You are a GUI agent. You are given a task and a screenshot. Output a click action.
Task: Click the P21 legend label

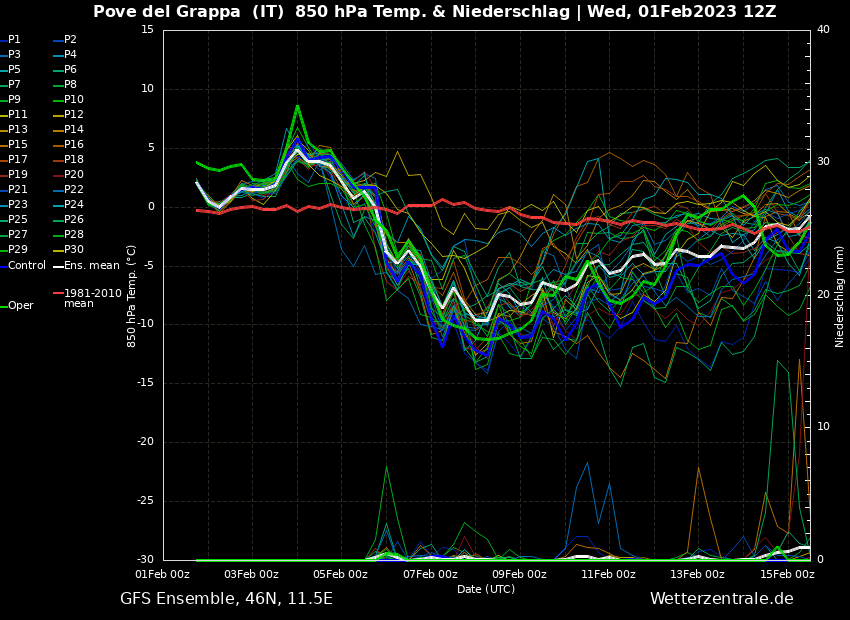point(17,190)
